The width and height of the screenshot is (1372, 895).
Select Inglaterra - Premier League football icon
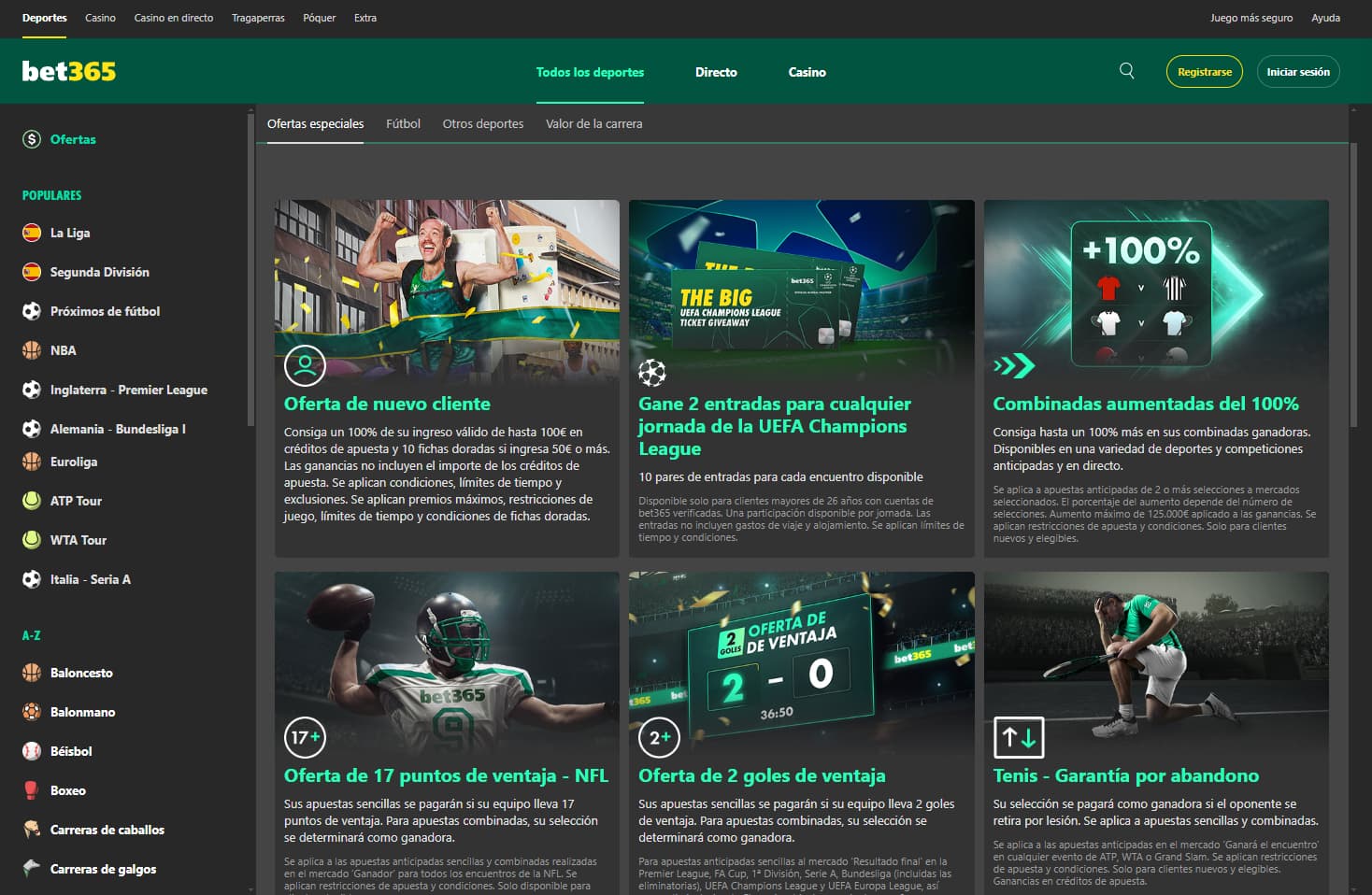(31, 390)
